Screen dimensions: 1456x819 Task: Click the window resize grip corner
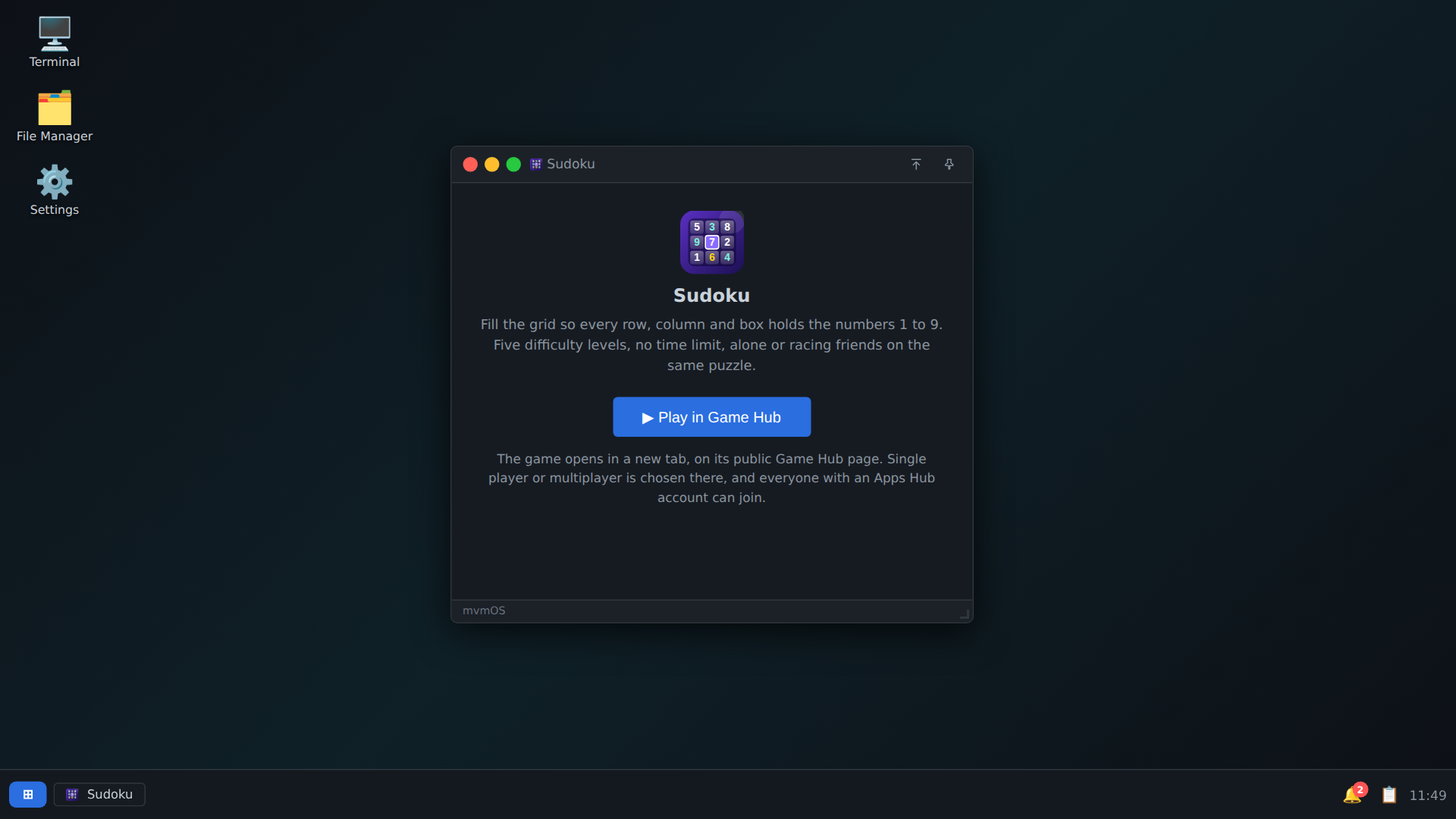(964, 613)
